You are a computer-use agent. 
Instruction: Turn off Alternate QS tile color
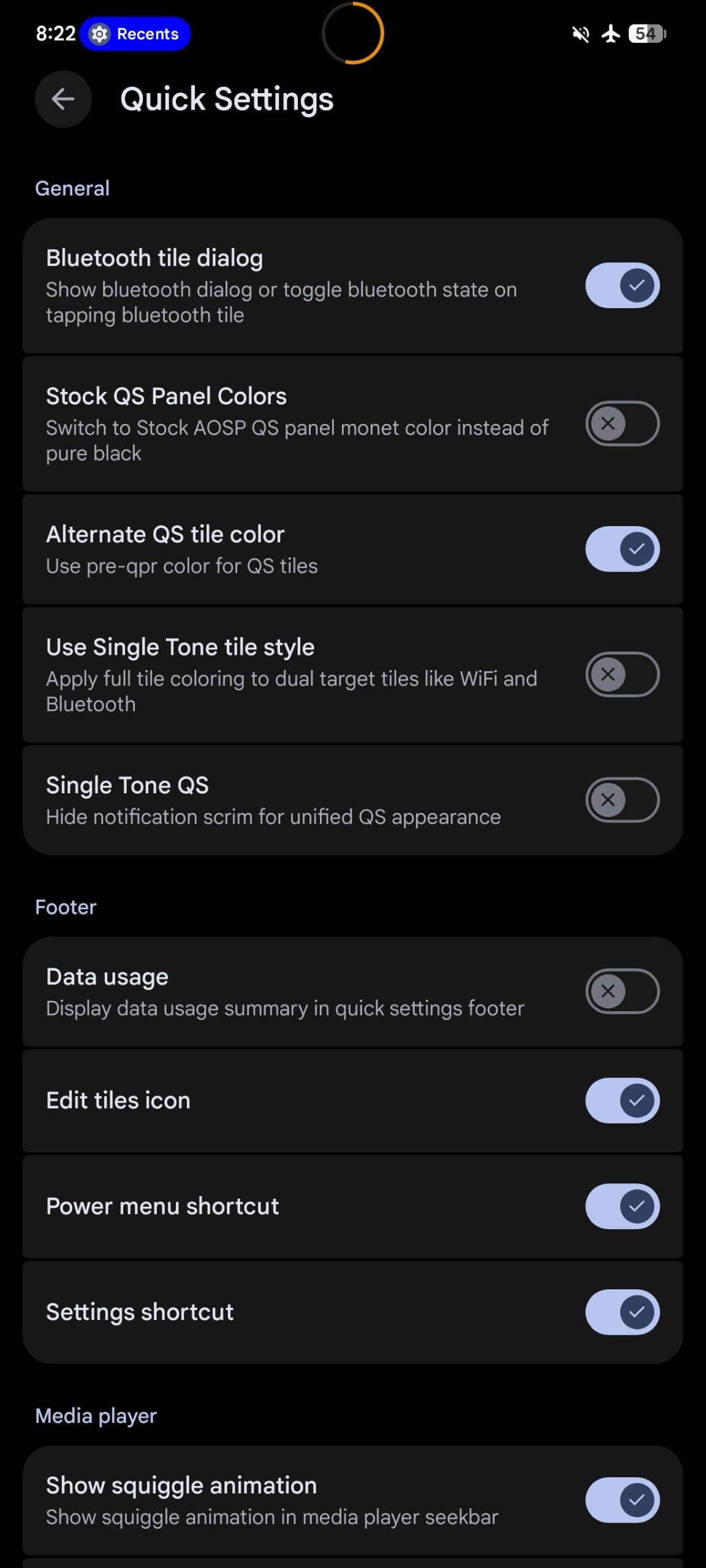tap(622, 549)
